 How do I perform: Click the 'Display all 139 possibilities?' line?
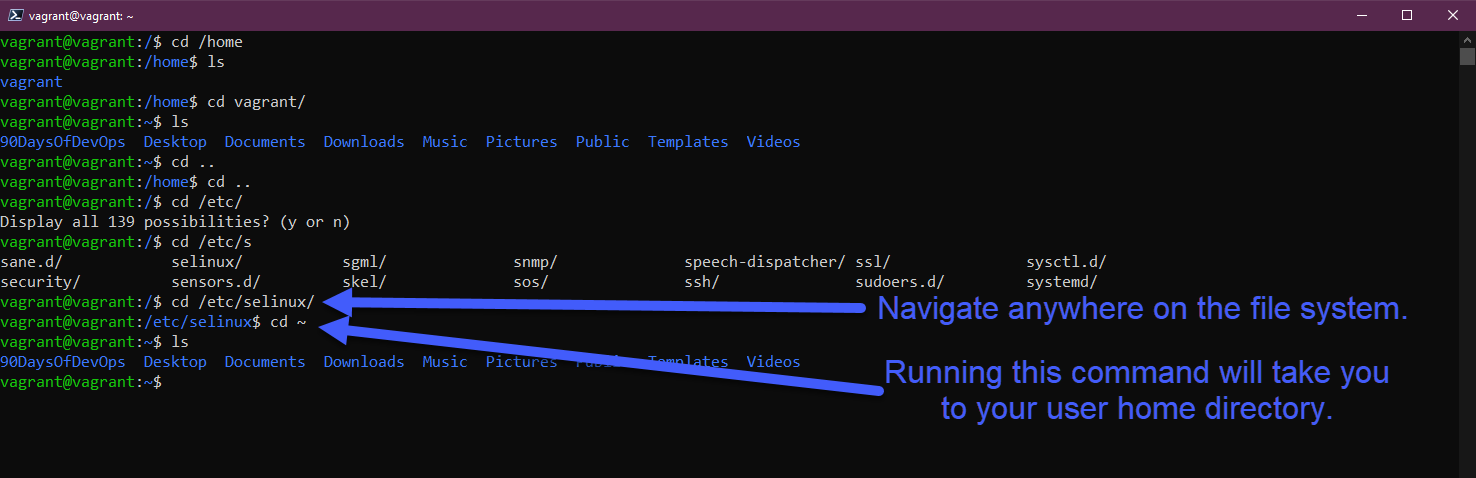175,222
